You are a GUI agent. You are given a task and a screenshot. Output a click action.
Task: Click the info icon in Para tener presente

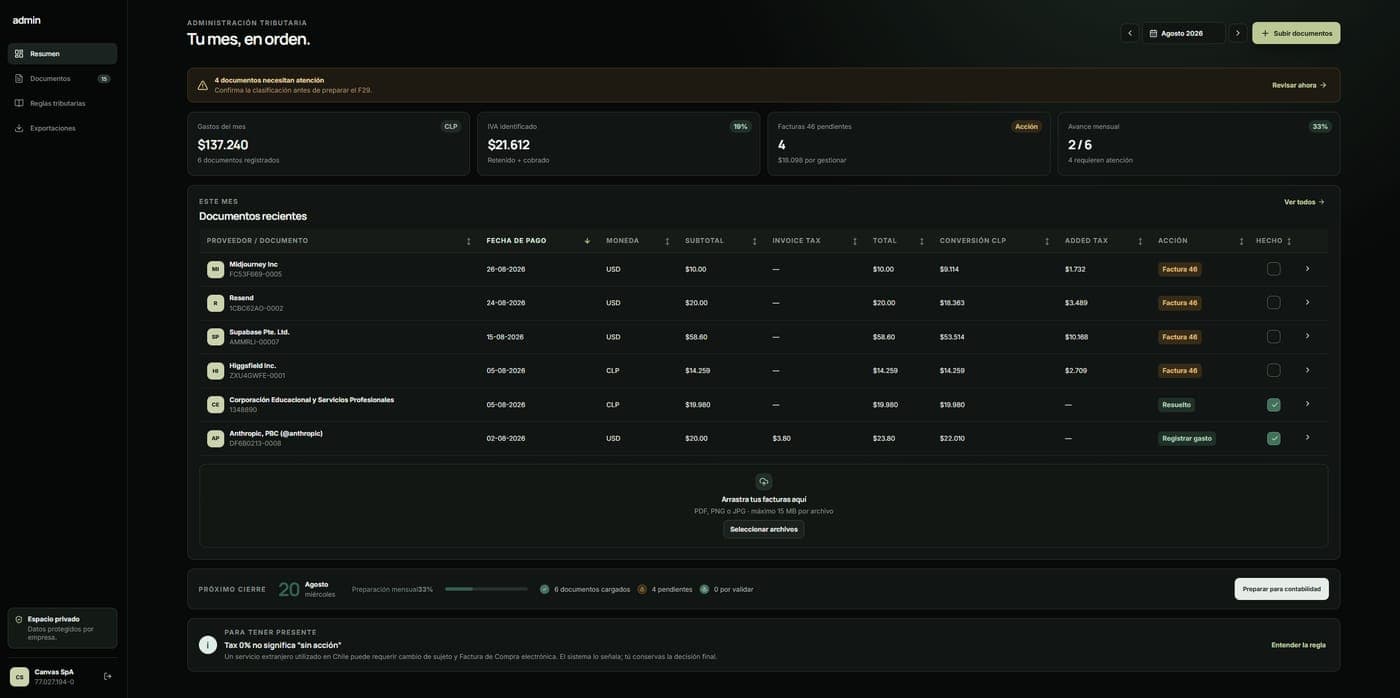point(208,645)
